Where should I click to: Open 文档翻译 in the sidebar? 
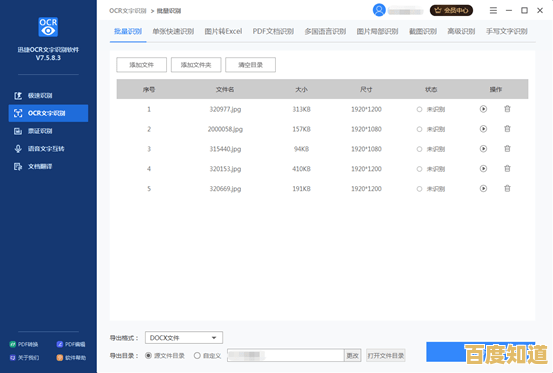point(48,166)
